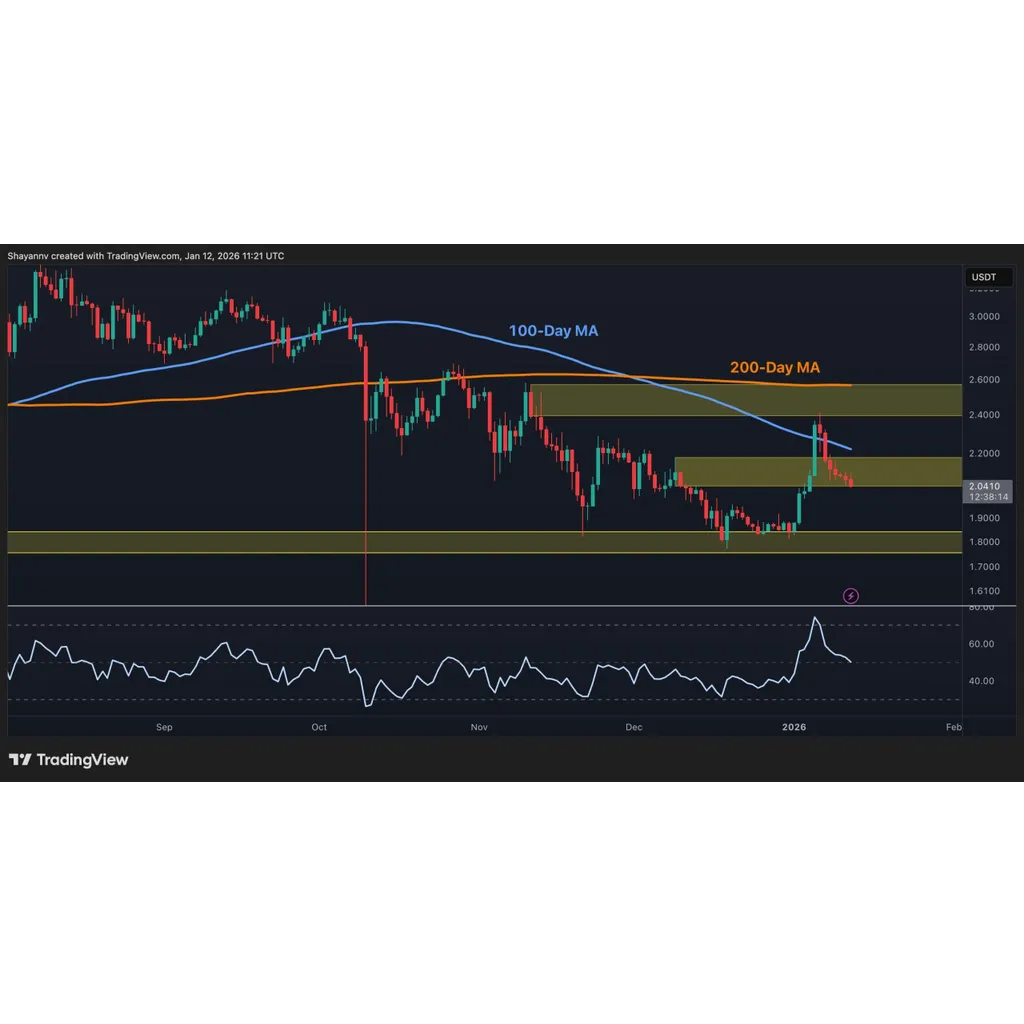Click the Nov label on time axis
1024x1024 pixels.
click(479, 727)
